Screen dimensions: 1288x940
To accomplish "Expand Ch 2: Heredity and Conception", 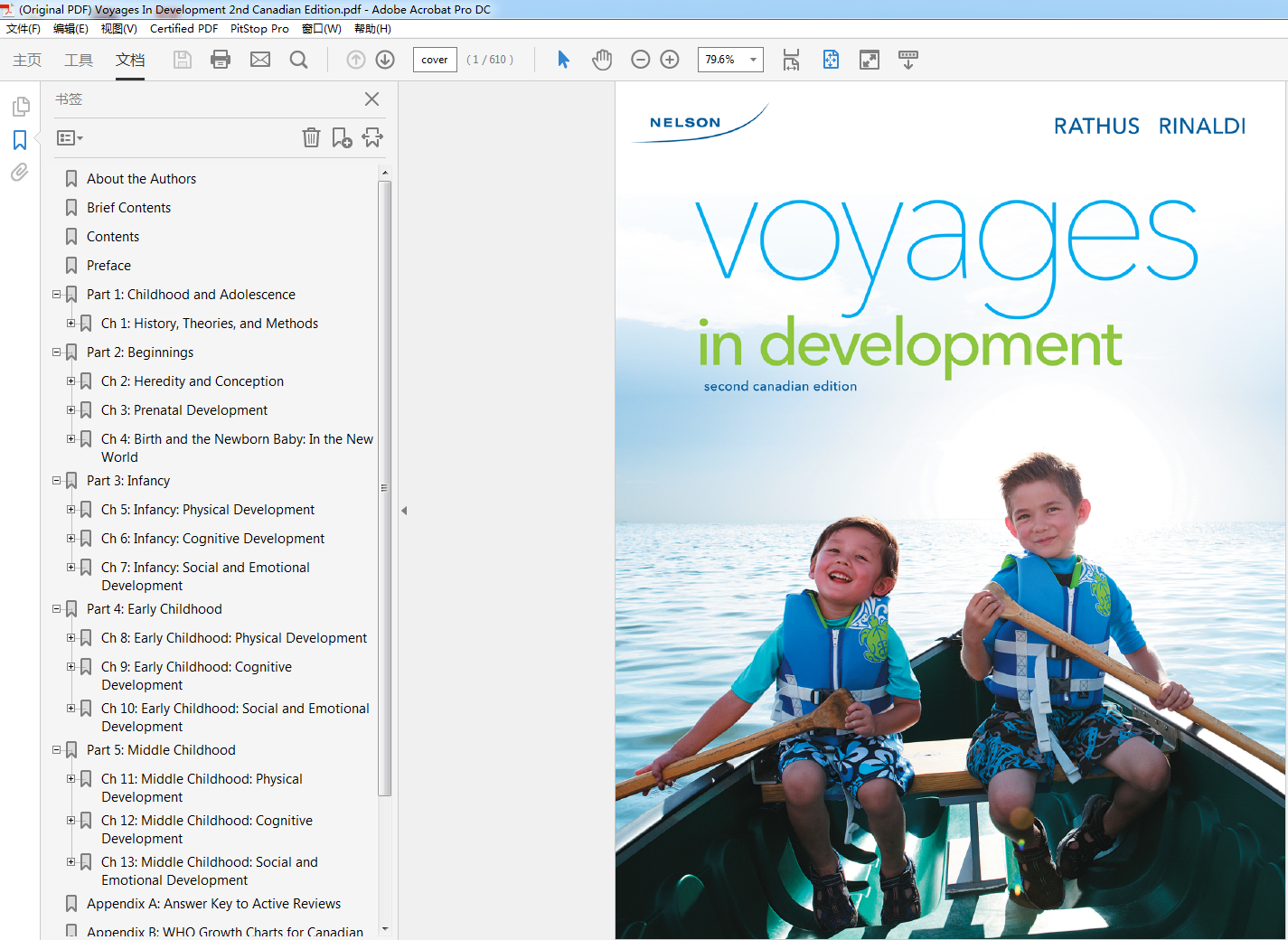I will coord(71,381).
